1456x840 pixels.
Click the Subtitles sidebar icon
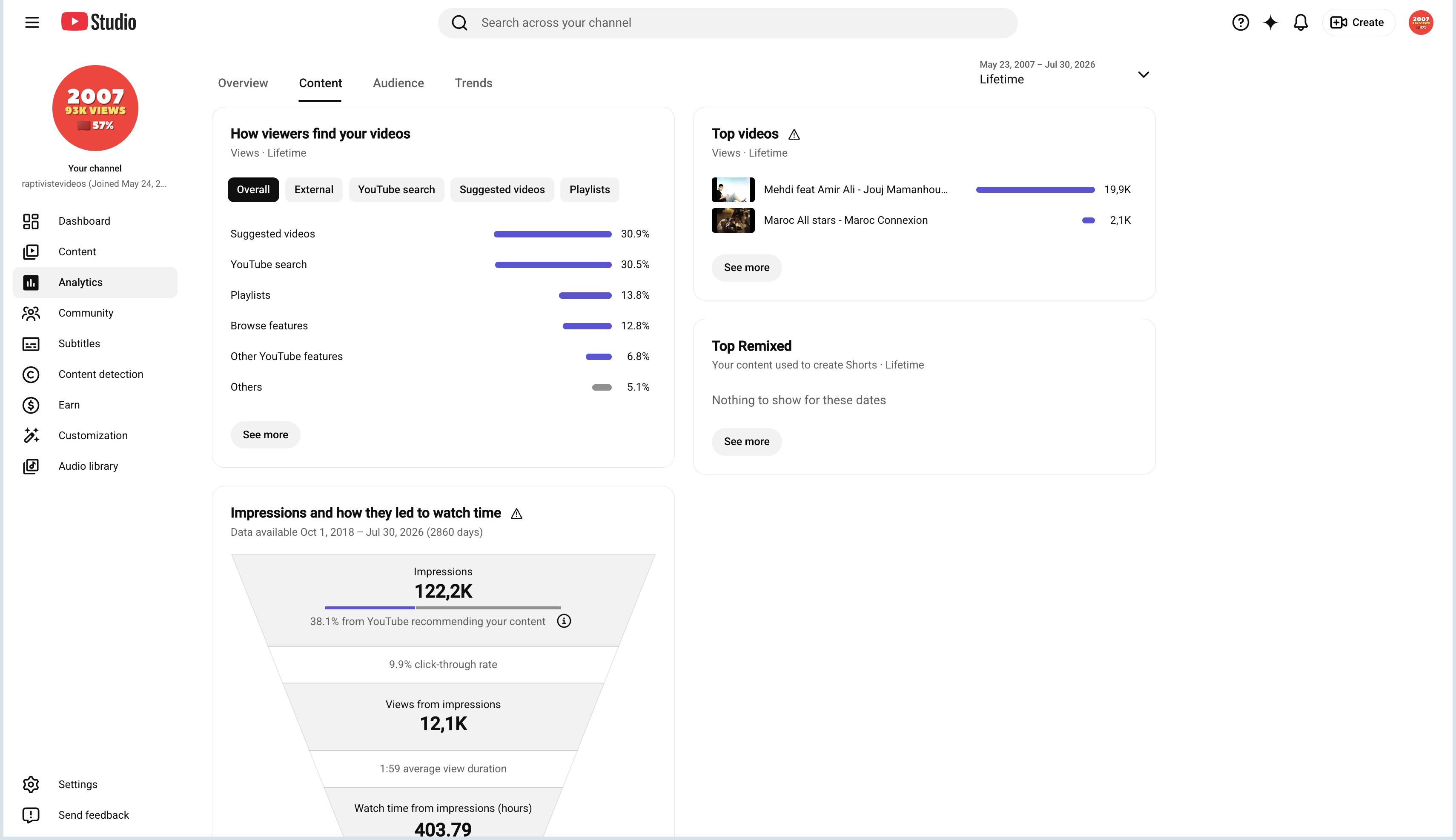pos(31,344)
